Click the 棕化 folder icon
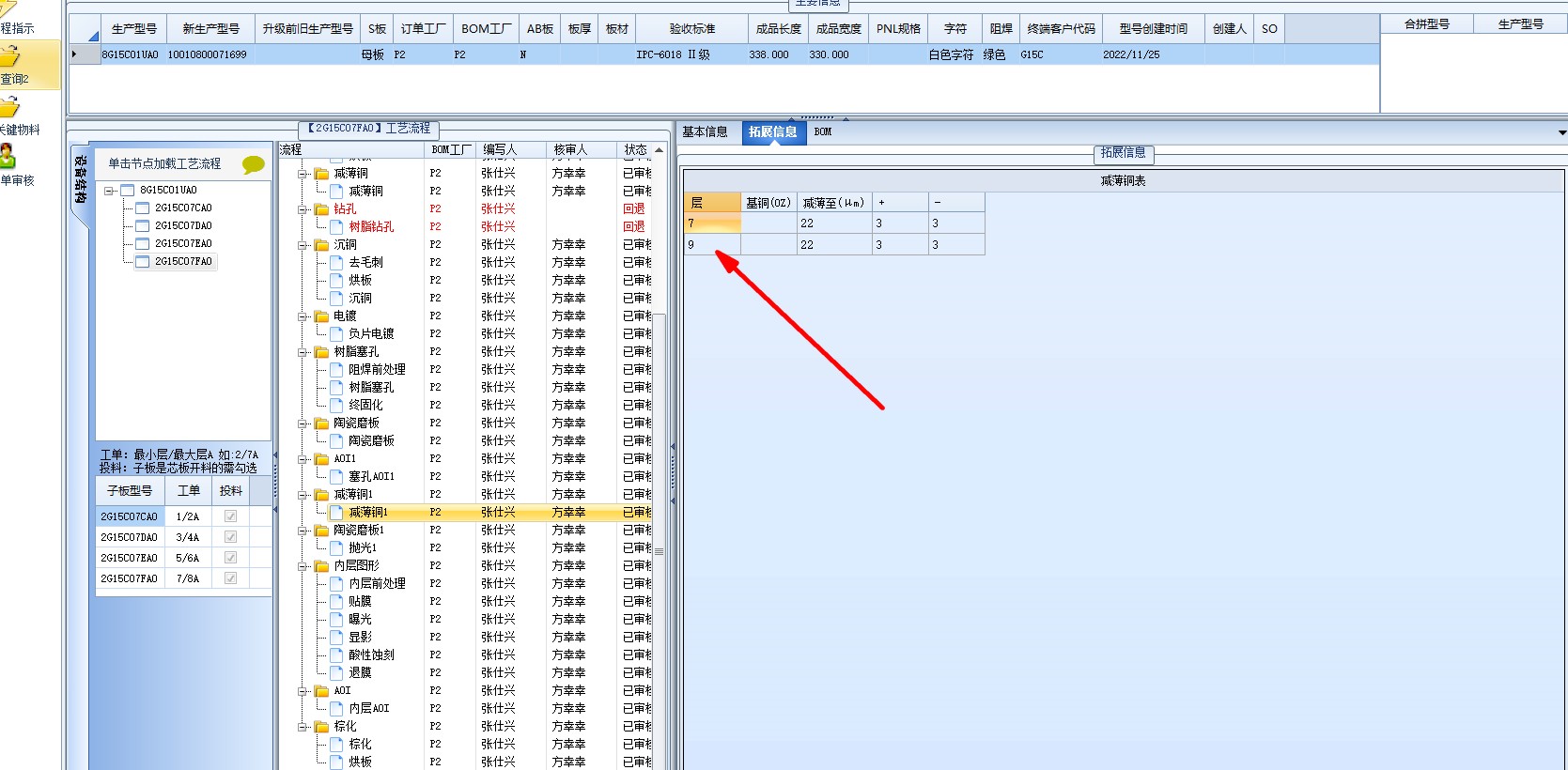 [x=321, y=726]
